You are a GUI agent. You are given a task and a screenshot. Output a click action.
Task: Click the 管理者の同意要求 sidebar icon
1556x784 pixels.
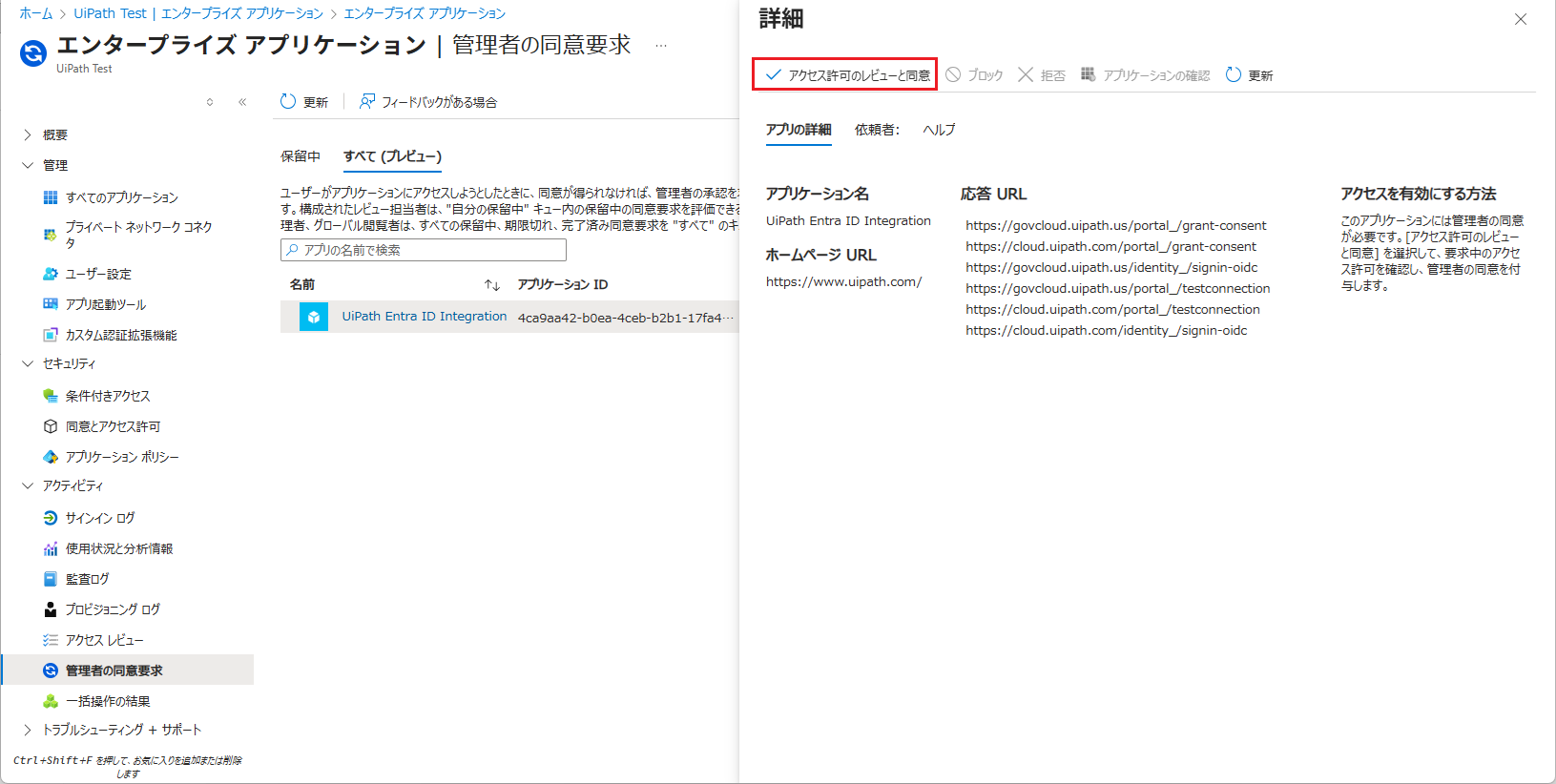click(51, 671)
